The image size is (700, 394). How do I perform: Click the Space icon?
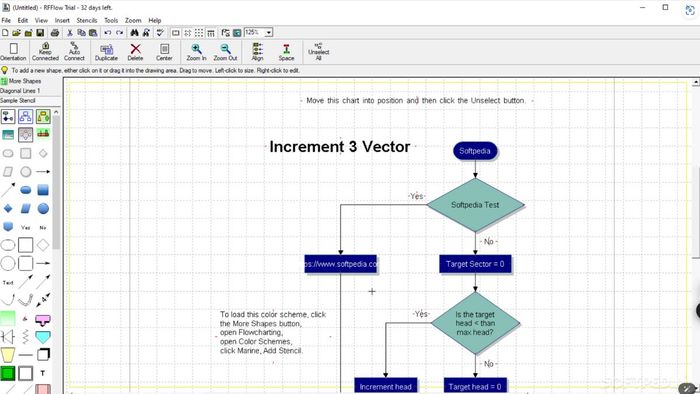[286, 52]
